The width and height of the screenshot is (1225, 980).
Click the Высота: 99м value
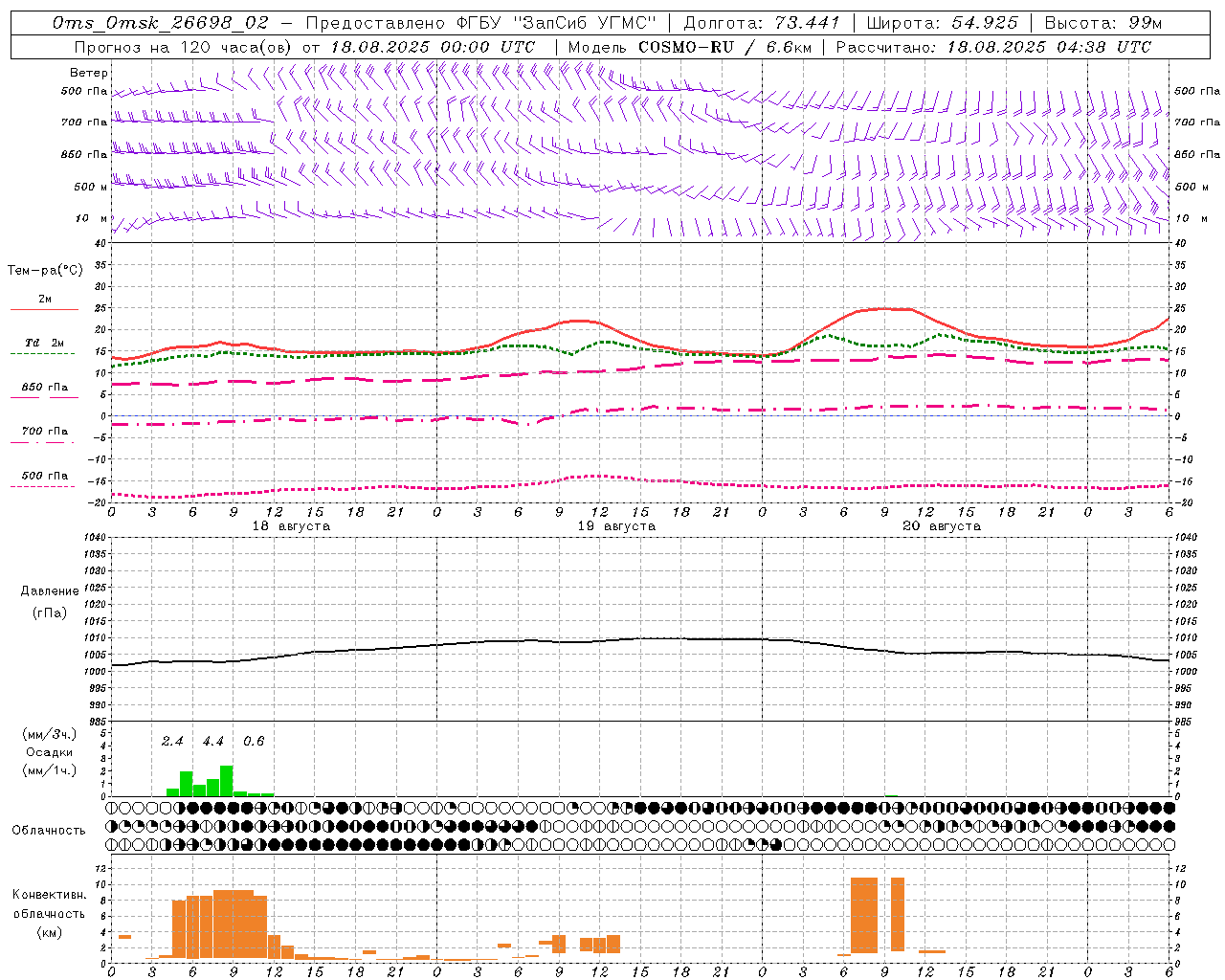click(x=1103, y=22)
